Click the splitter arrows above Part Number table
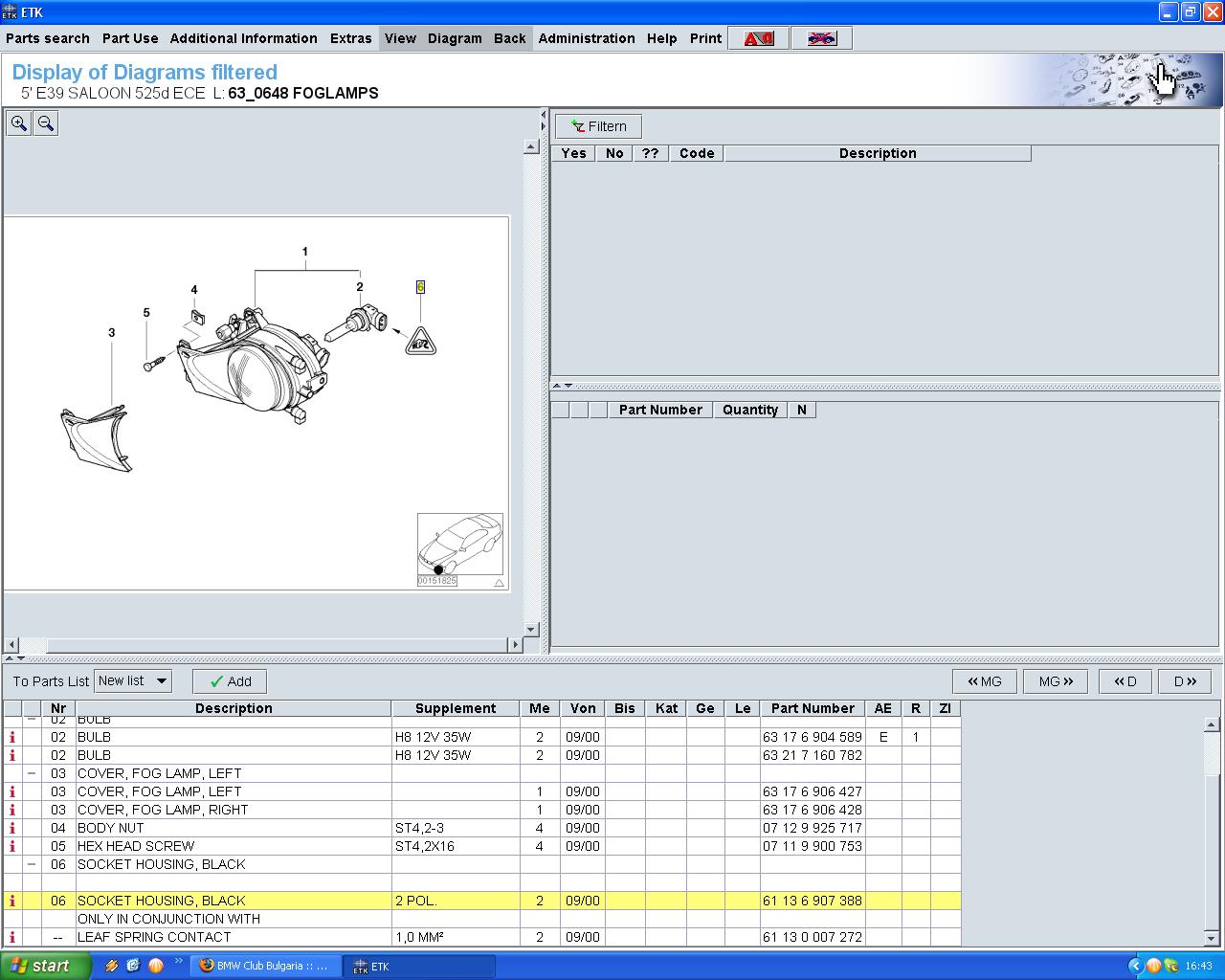1225x980 pixels. click(563, 386)
